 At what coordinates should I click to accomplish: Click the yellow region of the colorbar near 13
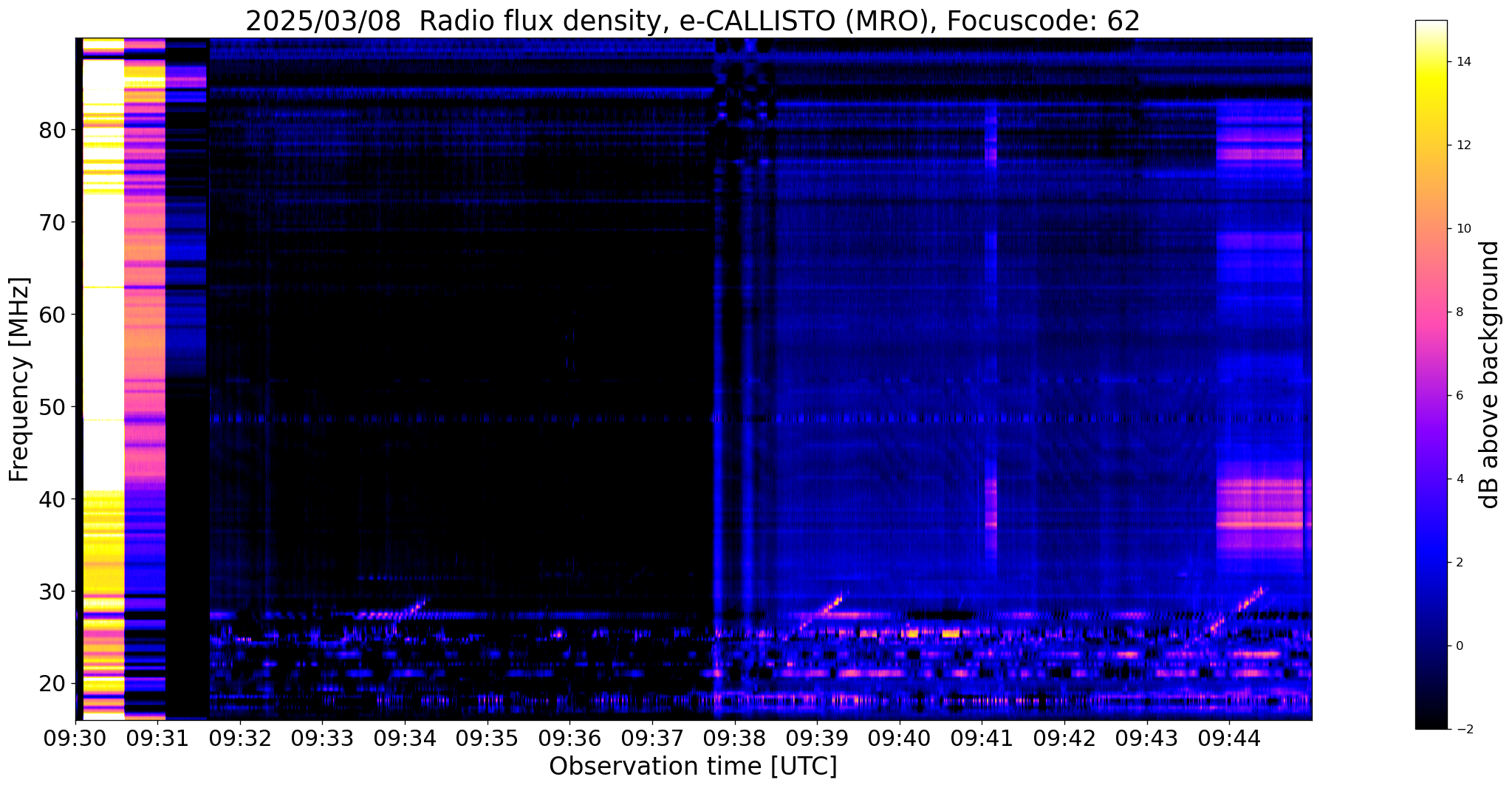click(1431, 103)
